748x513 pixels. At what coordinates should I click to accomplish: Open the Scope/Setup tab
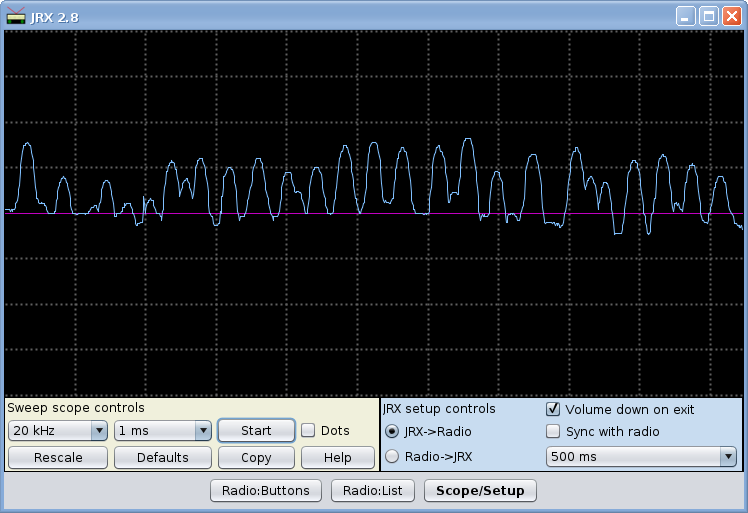480,490
